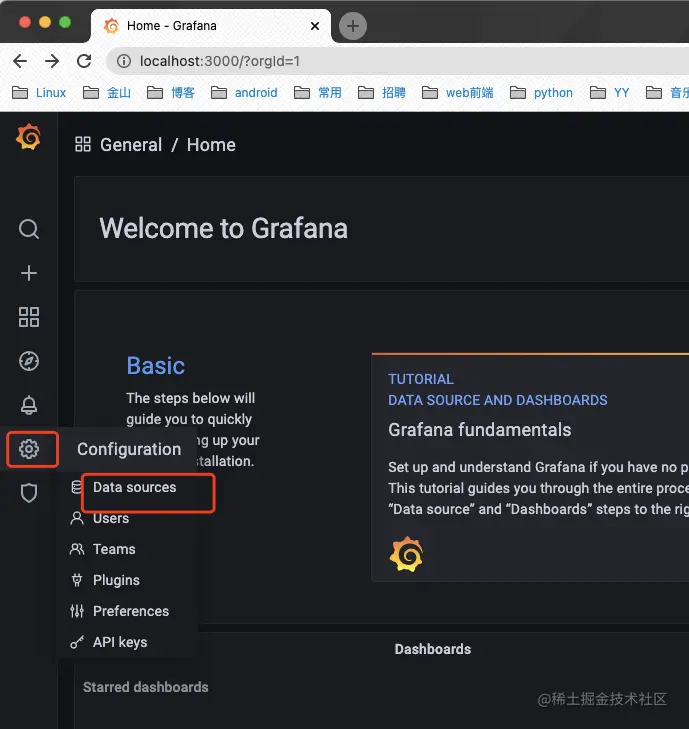Open the web前端 bookmarks folder
Viewport: 689px width, 729px height.
[x=457, y=93]
